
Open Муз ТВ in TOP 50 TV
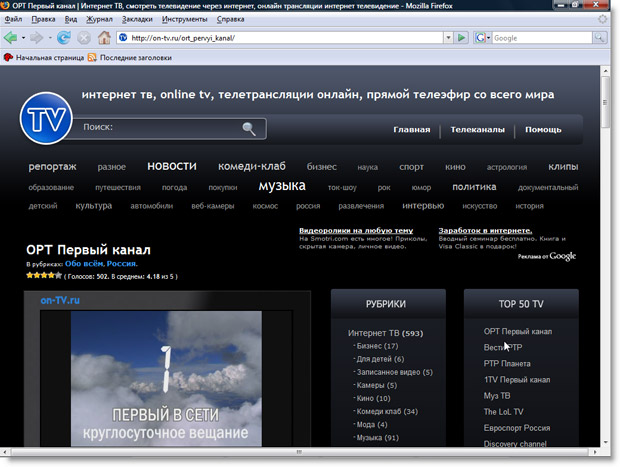coord(497,396)
